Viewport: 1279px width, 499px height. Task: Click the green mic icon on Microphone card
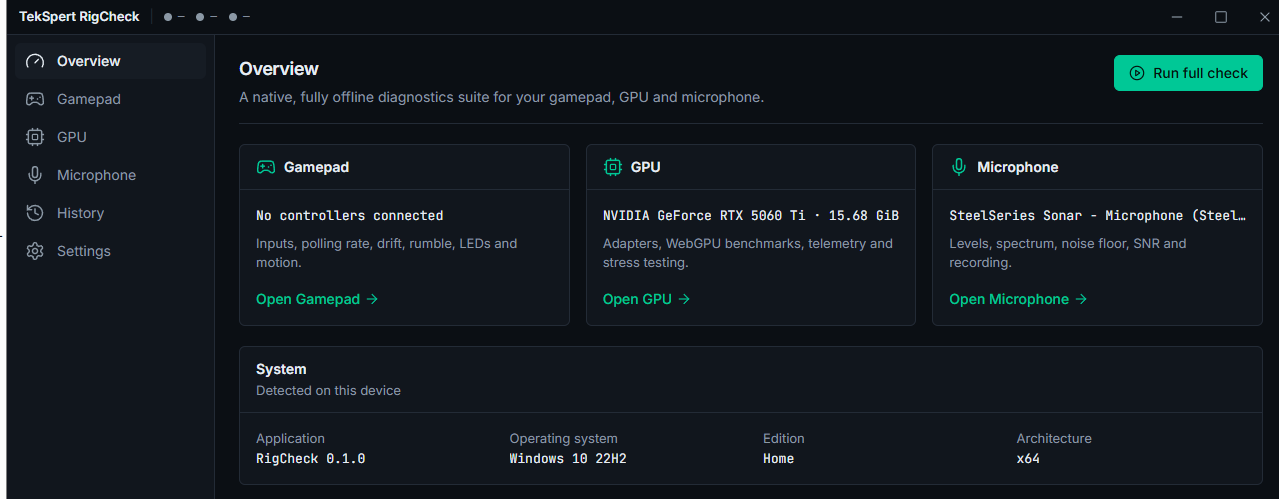[959, 167]
